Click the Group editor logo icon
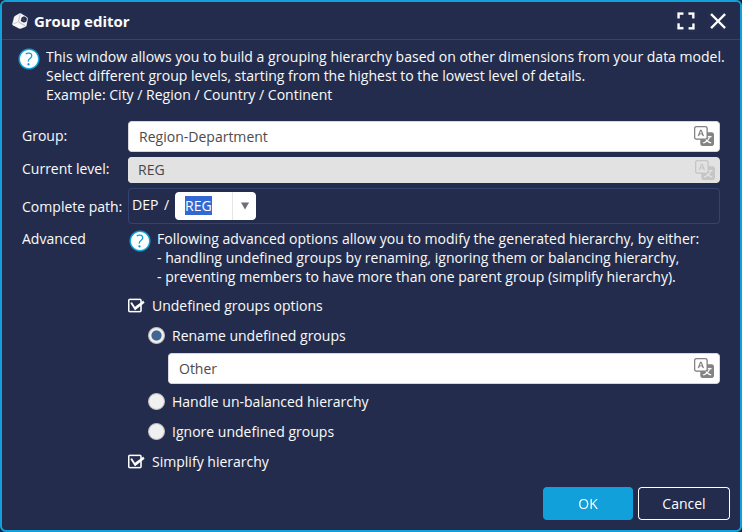This screenshot has width=742, height=532. click(x=19, y=21)
